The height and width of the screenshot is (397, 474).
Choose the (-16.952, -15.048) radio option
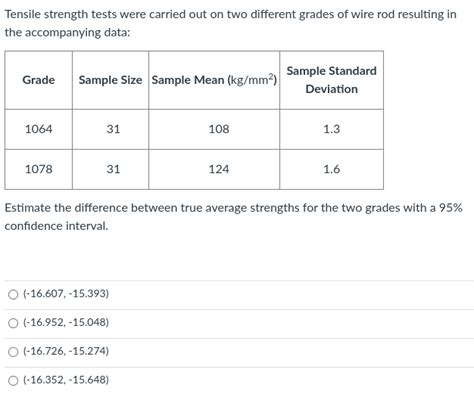coord(13,323)
